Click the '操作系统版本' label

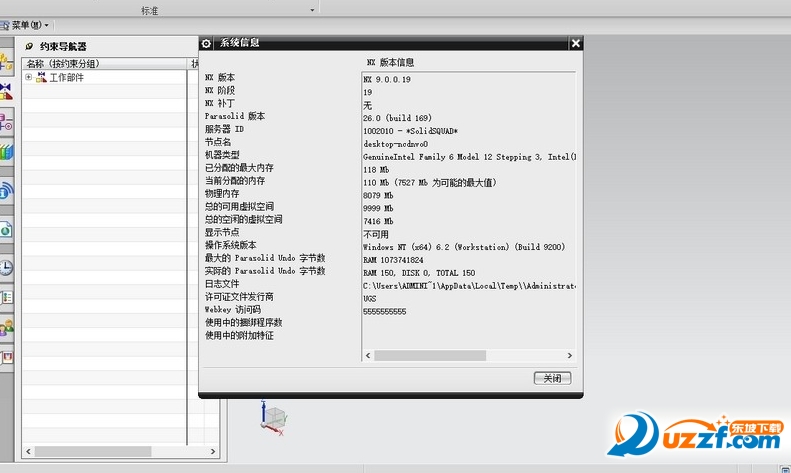coord(231,245)
